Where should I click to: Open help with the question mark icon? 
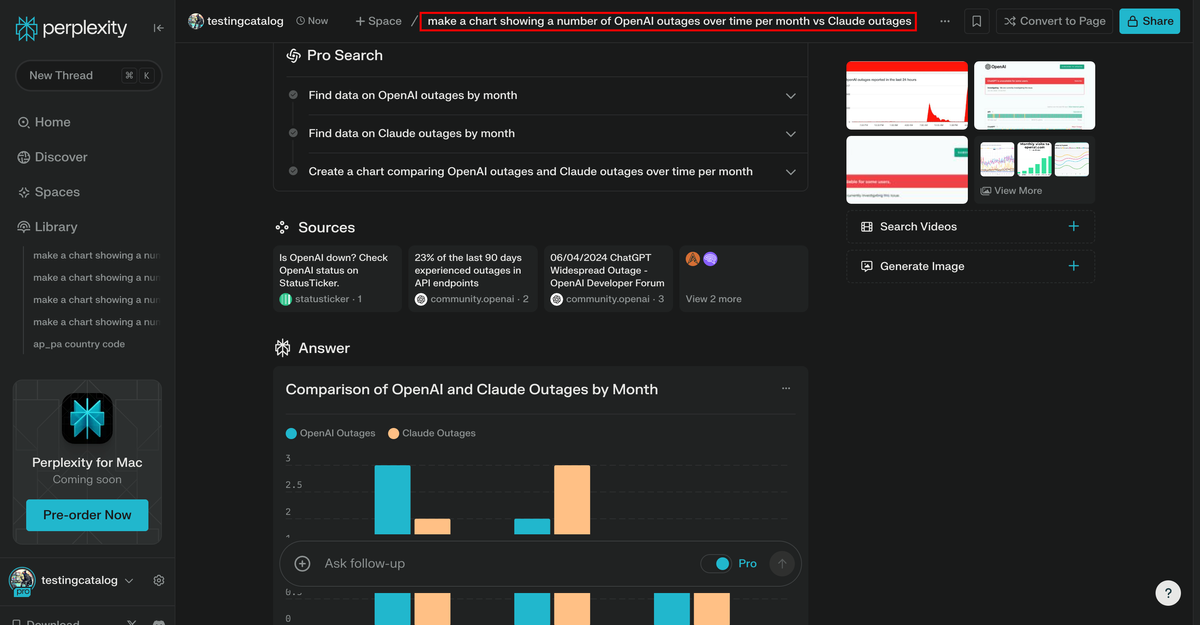point(1168,593)
